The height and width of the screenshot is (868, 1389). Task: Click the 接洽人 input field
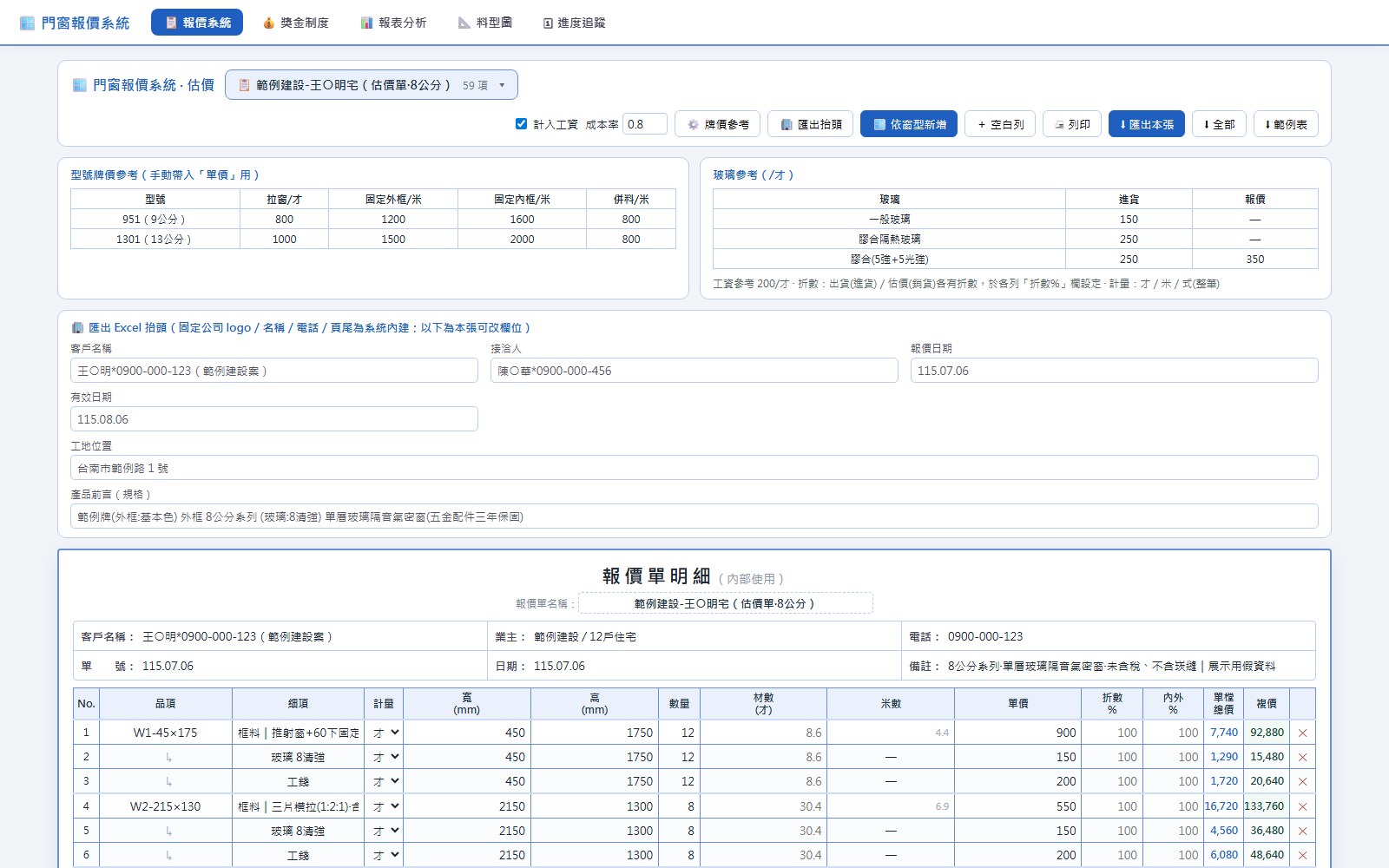point(694,371)
